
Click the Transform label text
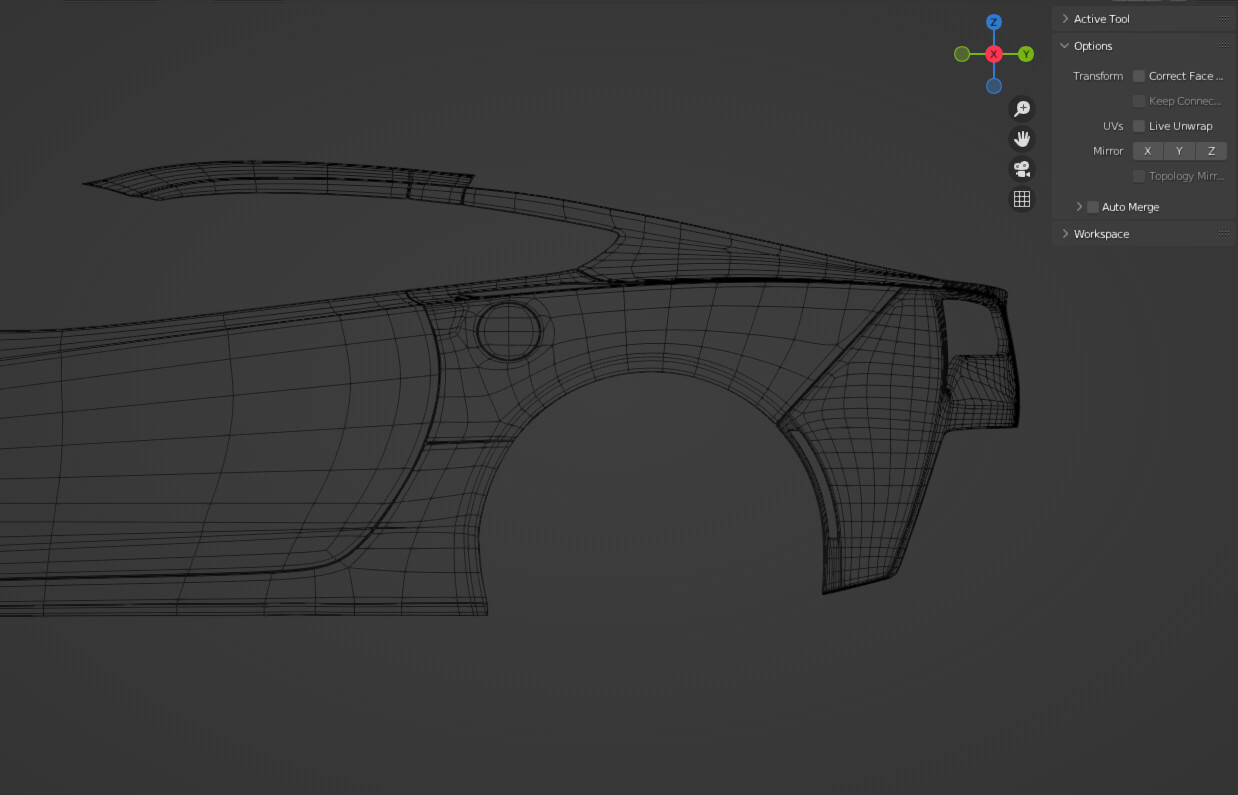[1098, 76]
